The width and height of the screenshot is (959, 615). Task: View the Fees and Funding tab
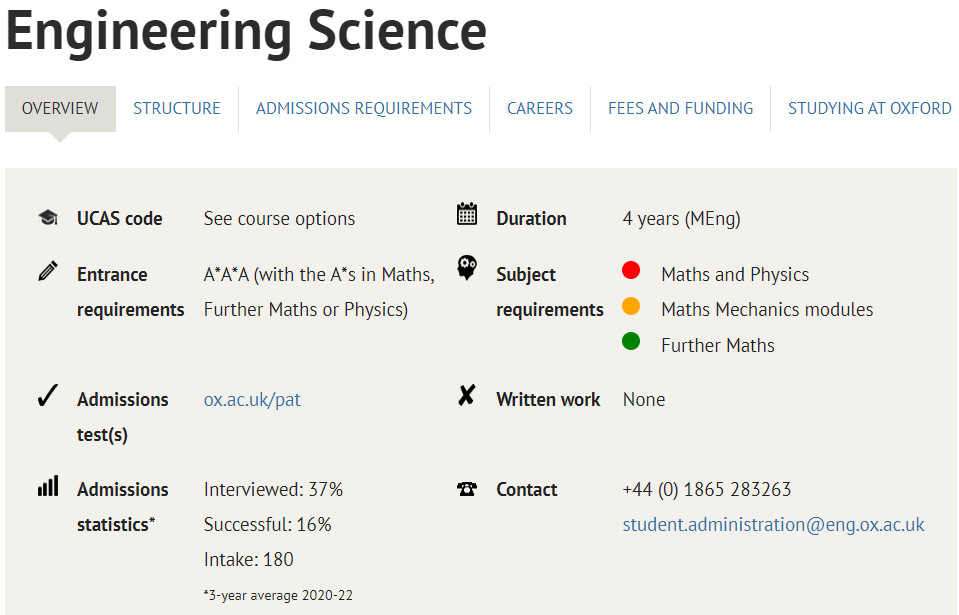tap(681, 109)
